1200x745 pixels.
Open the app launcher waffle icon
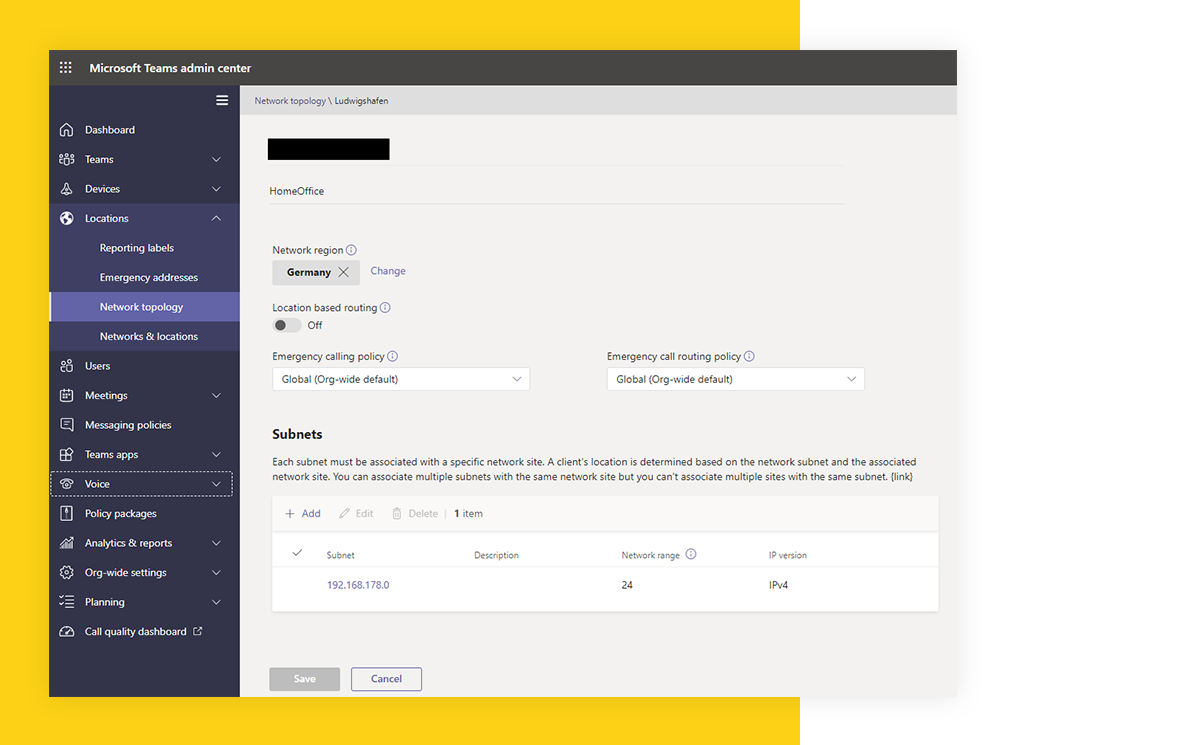[x=66, y=68]
